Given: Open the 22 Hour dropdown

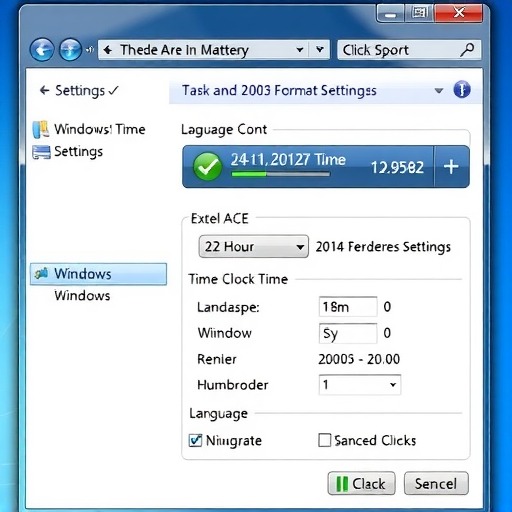Looking at the screenshot, I should tap(253, 247).
